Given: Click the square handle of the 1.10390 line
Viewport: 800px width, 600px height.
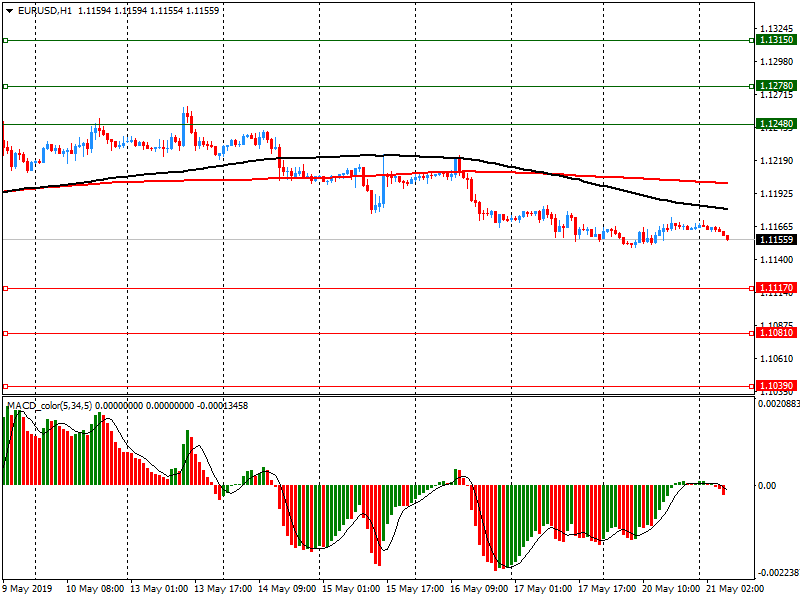Looking at the screenshot, I should click(5, 386).
